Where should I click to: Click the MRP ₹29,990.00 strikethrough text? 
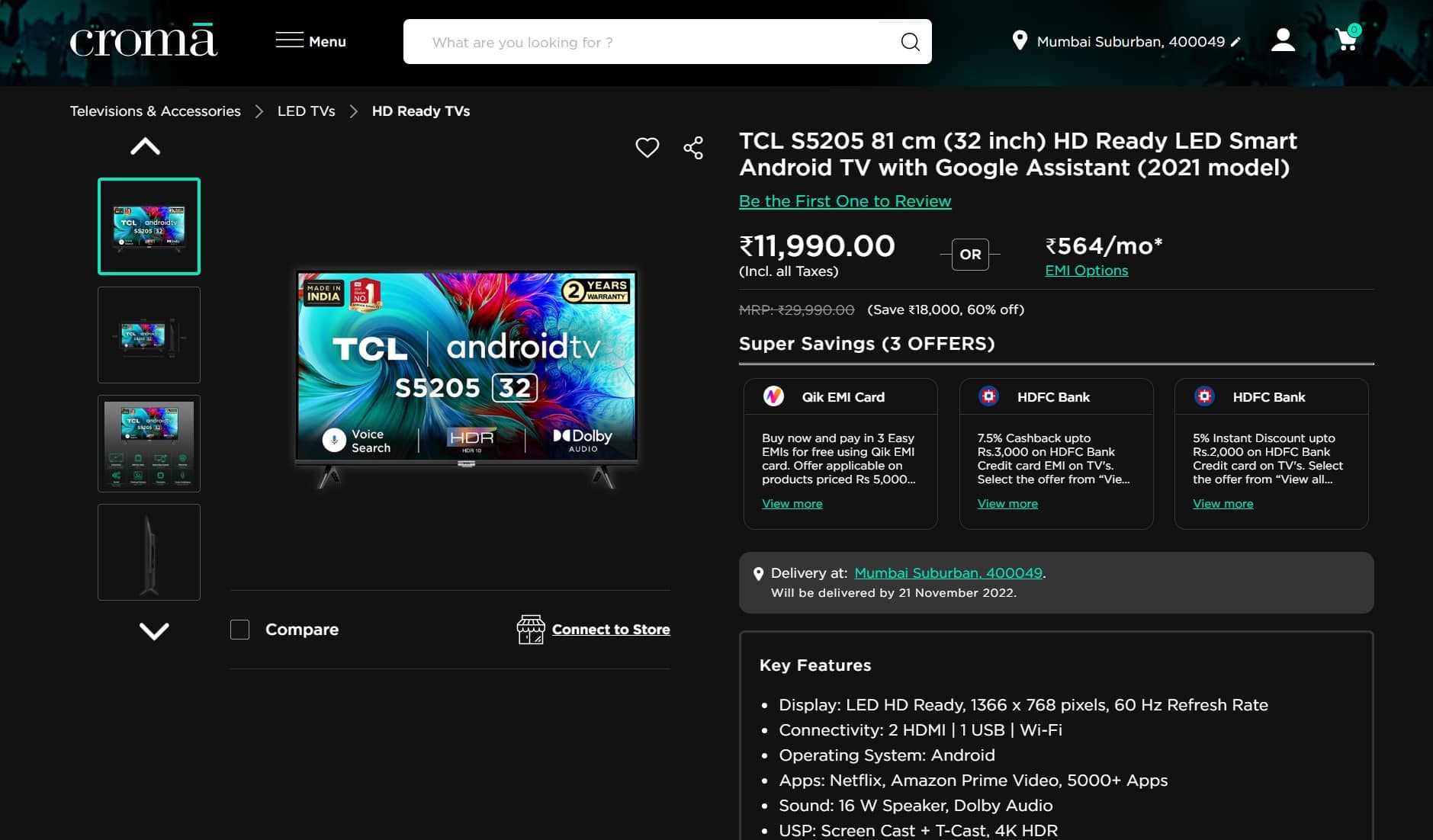(x=797, y=310)
